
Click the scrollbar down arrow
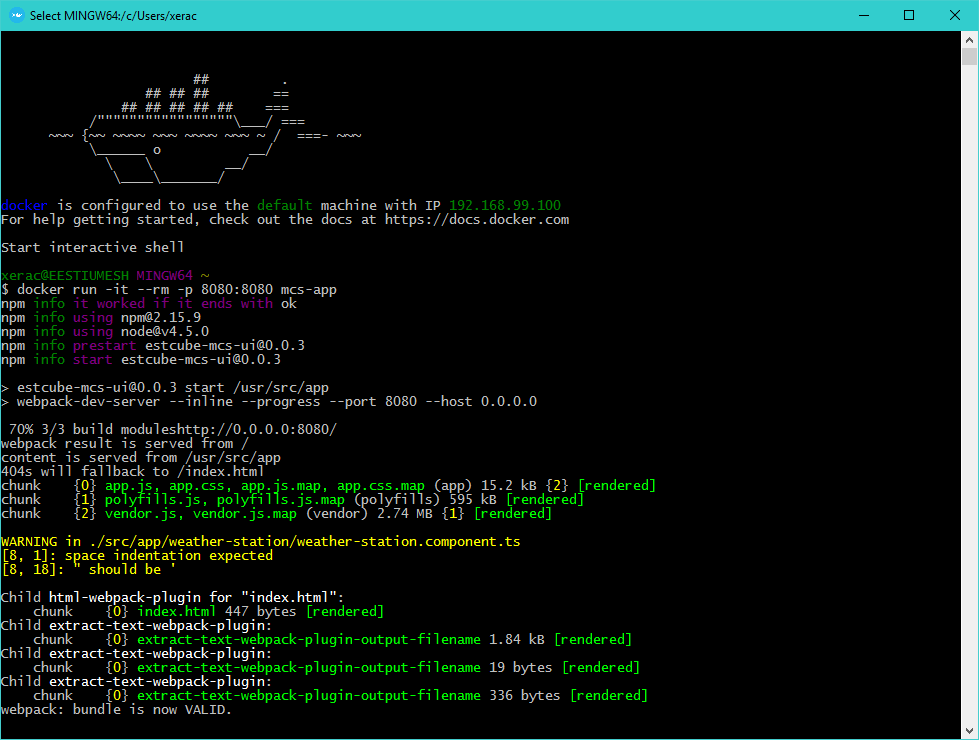point(969,729)
